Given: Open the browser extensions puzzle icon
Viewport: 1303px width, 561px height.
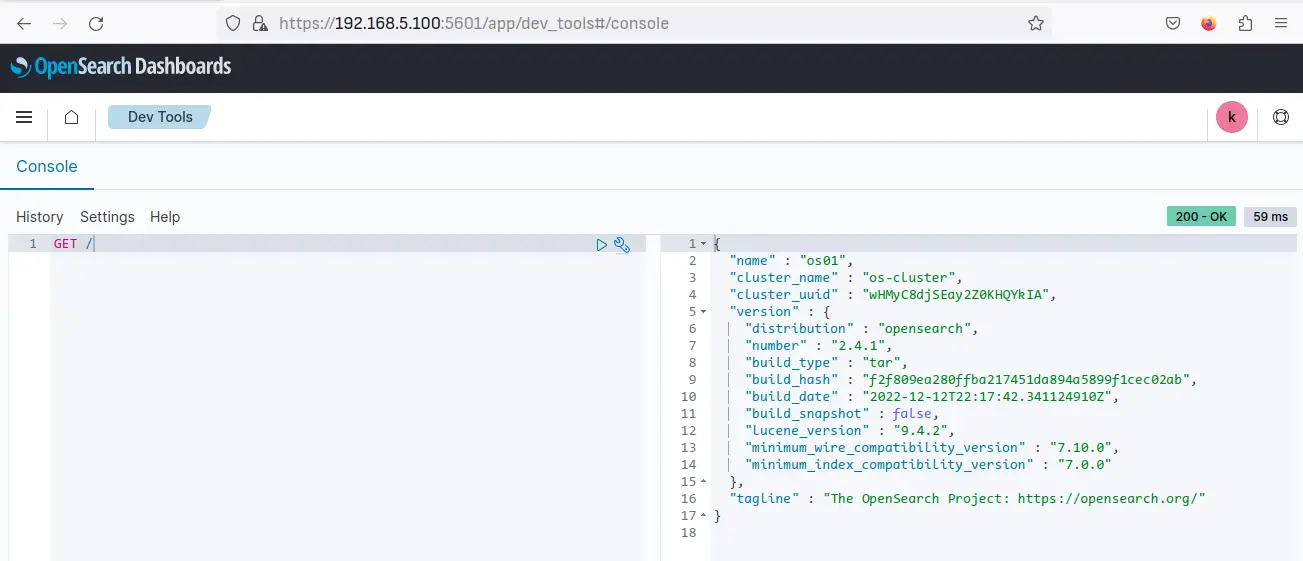Looking at the screenshot, I should [1245, 23].
